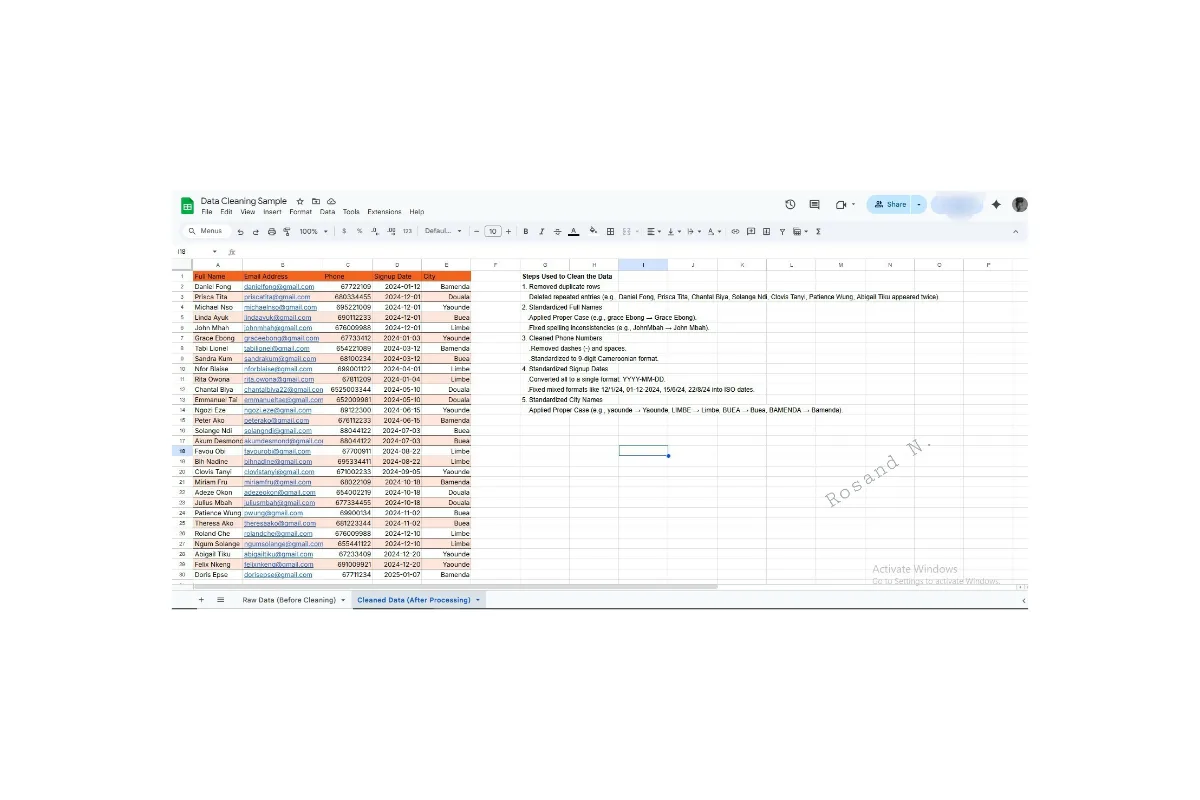This screenshot has height=800, width=1200.
Task: Select the Paint format tool
Action: [286, 231]
